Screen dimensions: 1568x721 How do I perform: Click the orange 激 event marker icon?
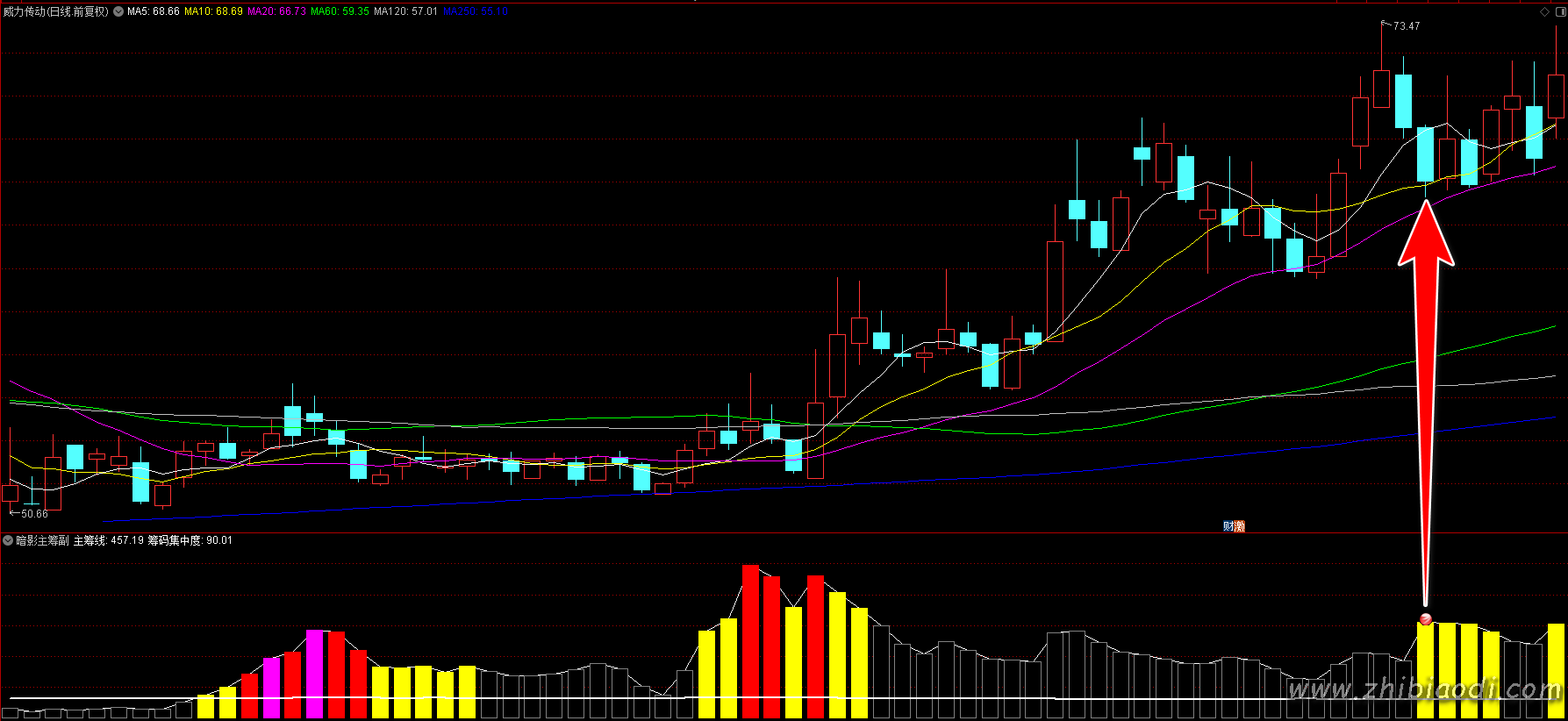click(x=1239, y=526)
